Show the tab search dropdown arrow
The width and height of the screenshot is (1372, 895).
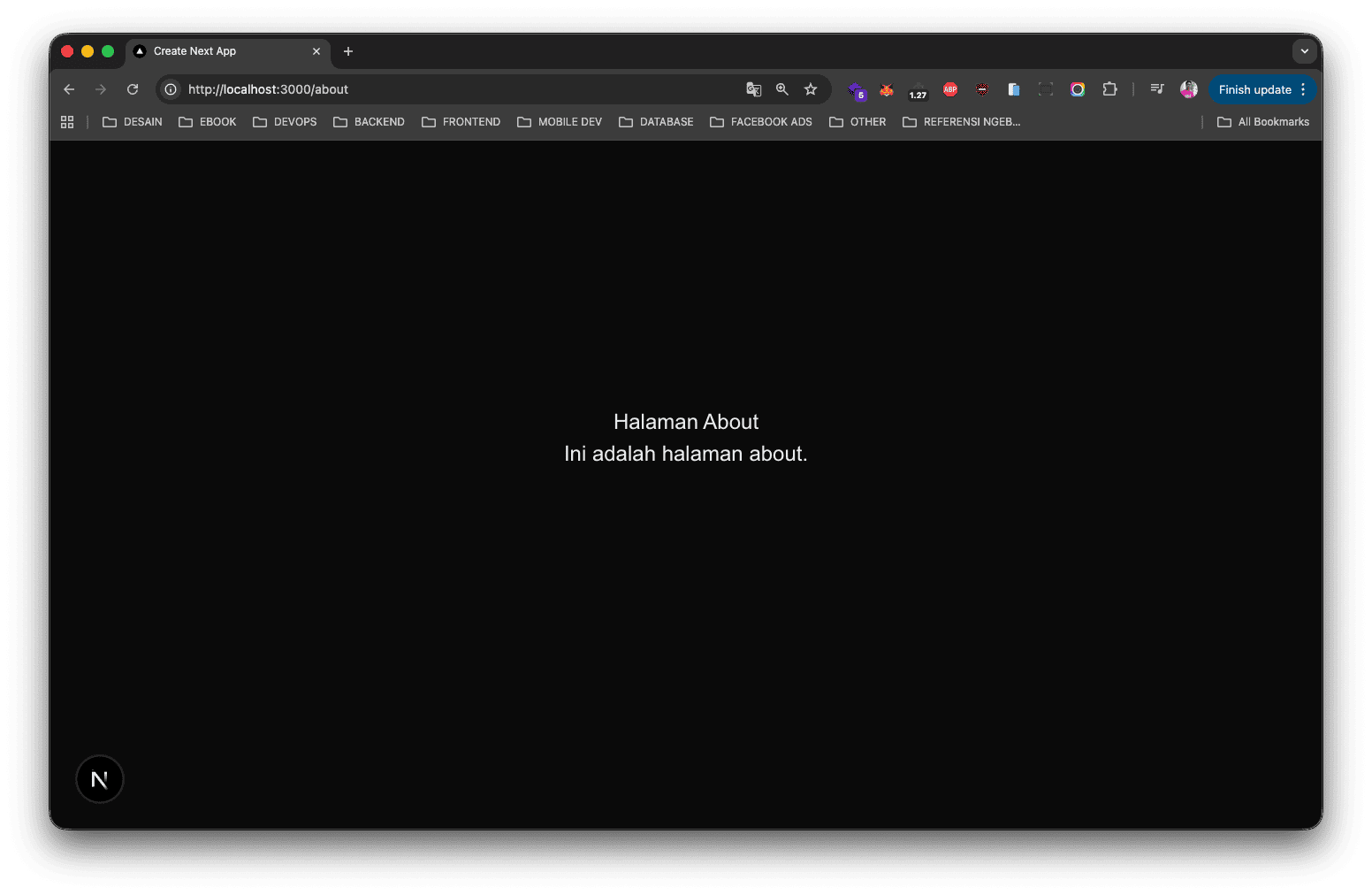(1305, 51)
